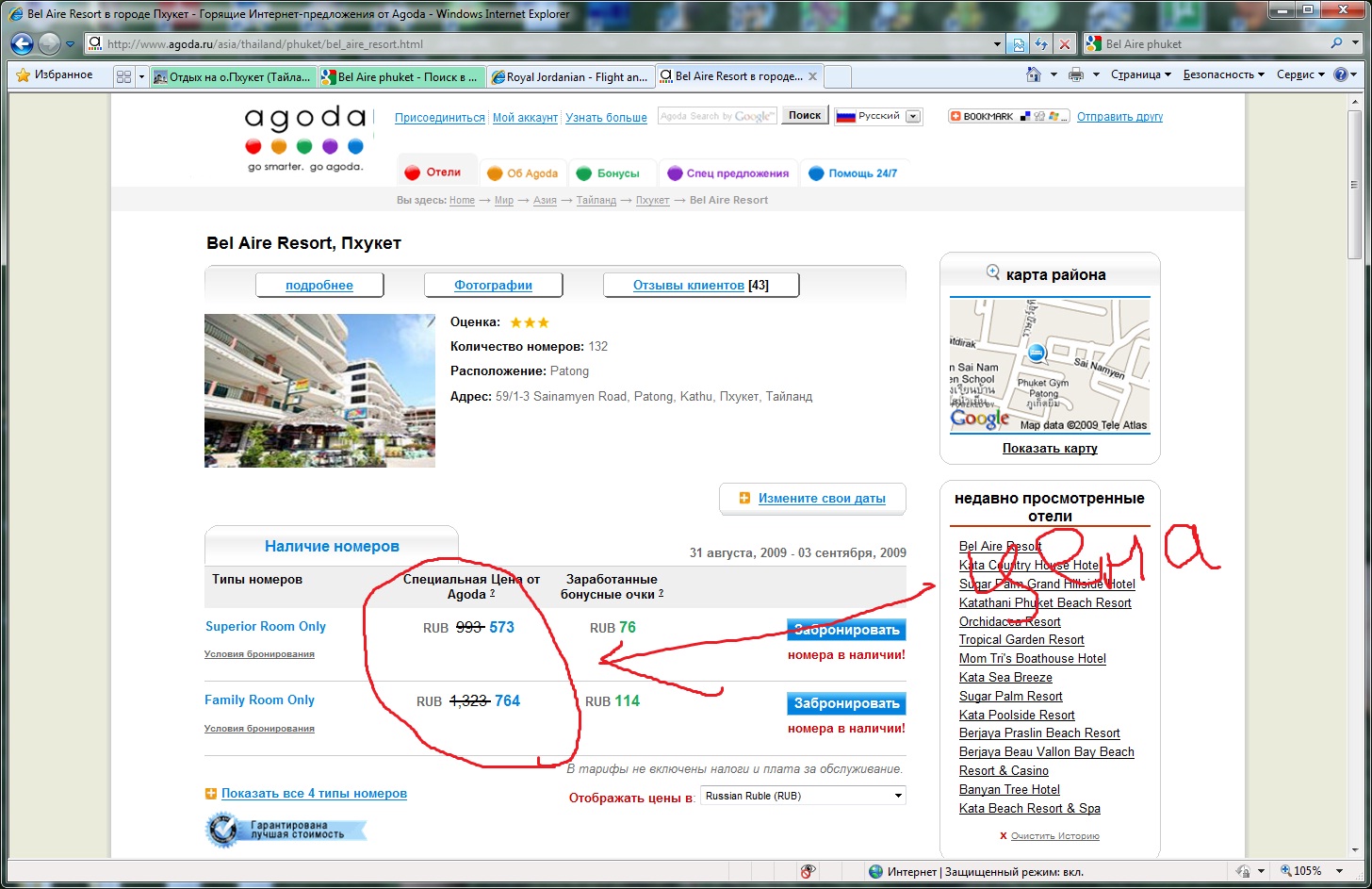Open the Quick Tabs grid icon
This screenshot has width=1372, height=889.
[x=123, y=76]
